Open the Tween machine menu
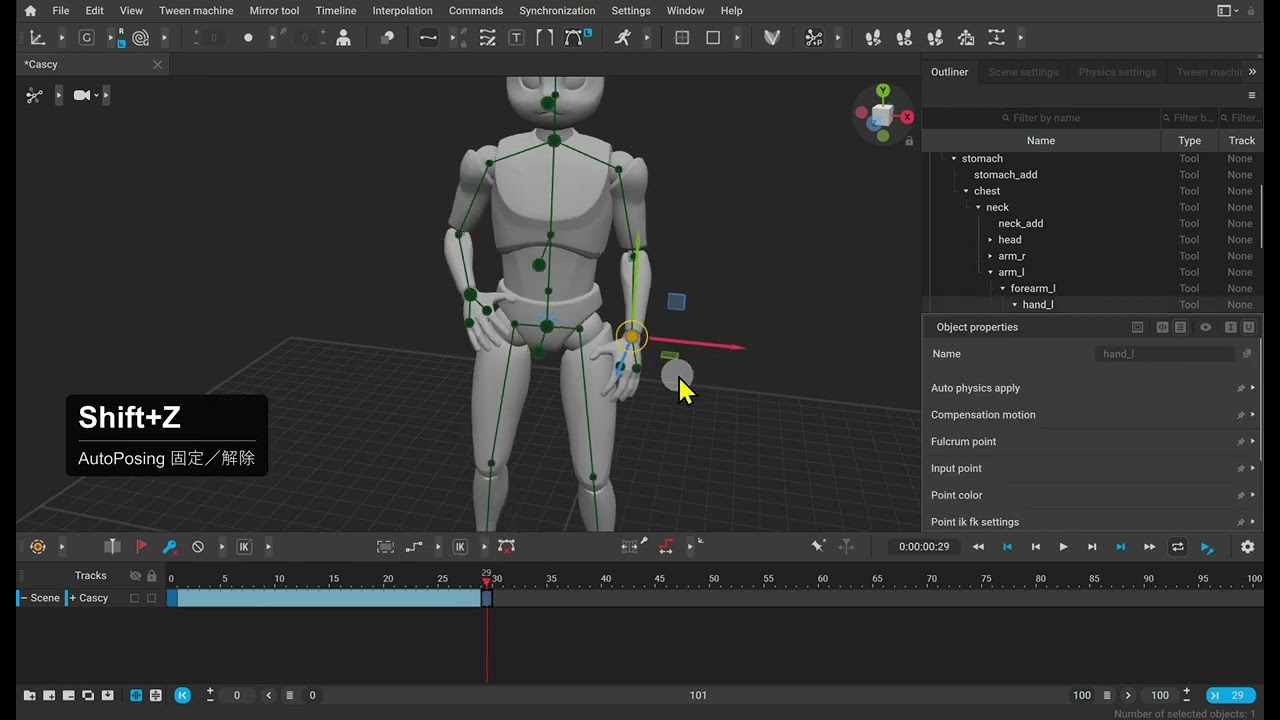The height and width of the screenshot is (720, 1280). coord(196,11)
